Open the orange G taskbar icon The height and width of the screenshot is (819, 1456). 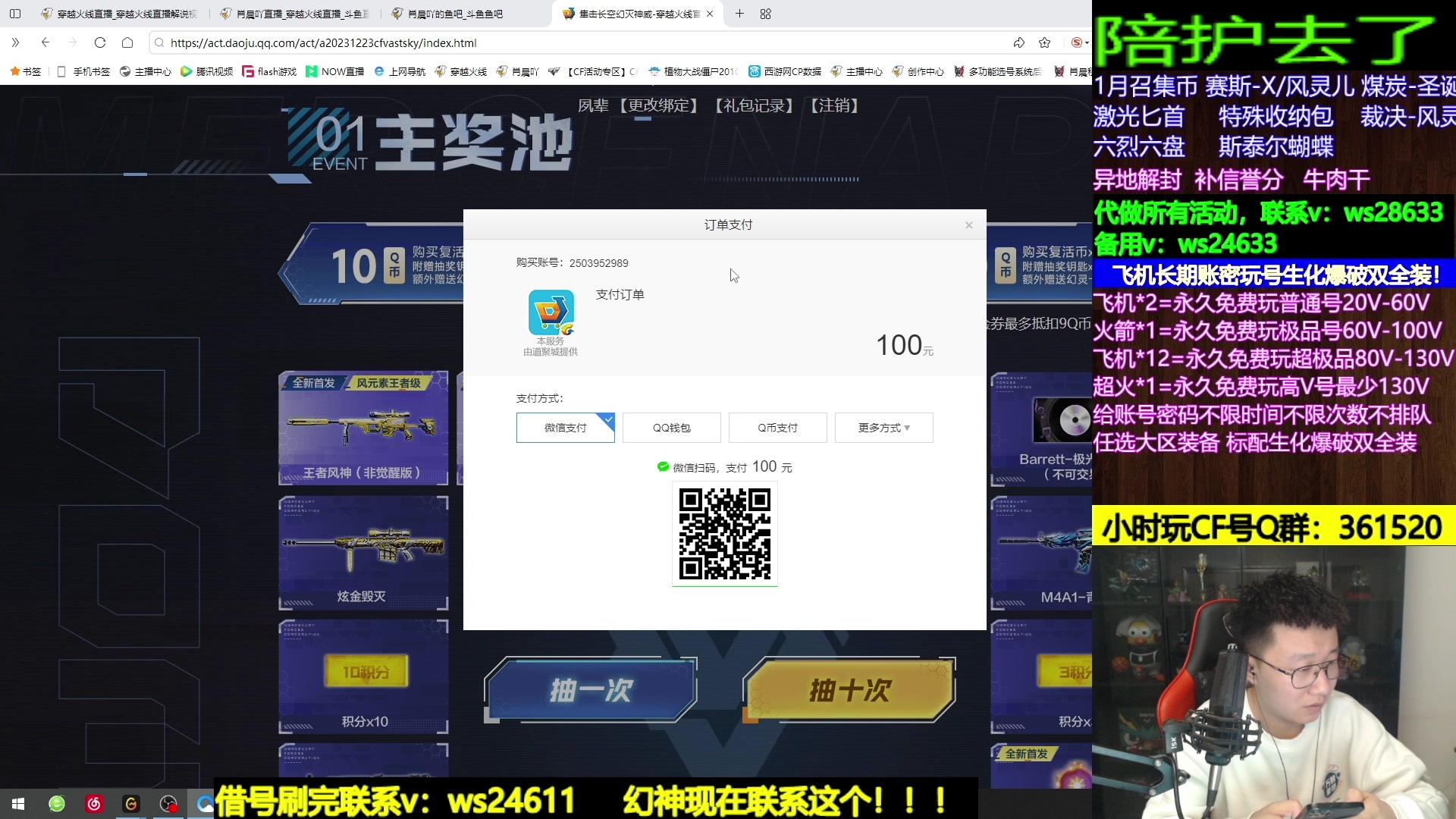pyautogui.click(x=131, y=804)
